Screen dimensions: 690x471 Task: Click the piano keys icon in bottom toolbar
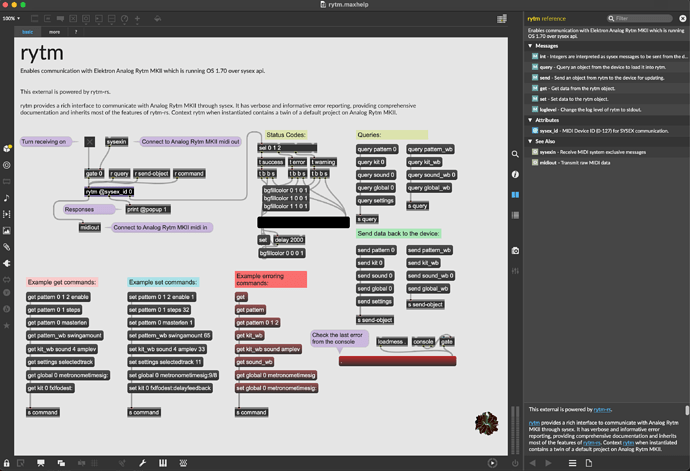point(163,463)
